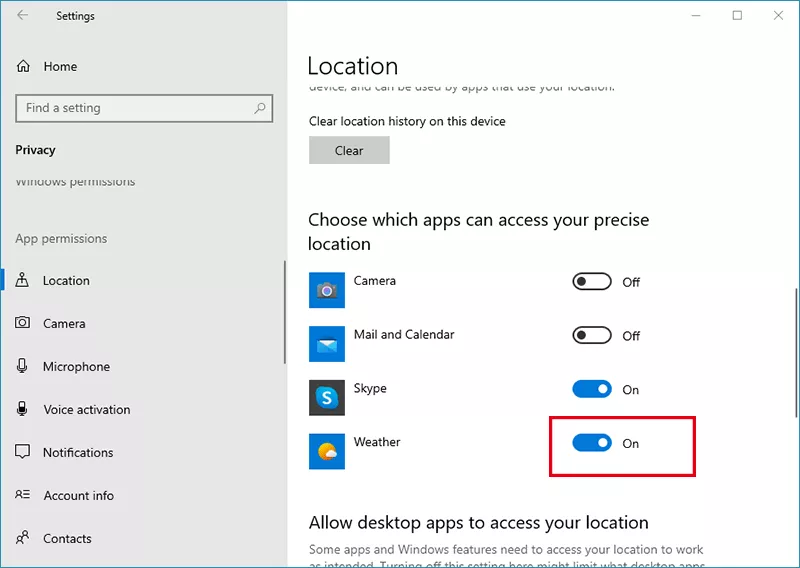Click the Camera app icon in the app list
800x568 pixels.
tap(327, 290)
